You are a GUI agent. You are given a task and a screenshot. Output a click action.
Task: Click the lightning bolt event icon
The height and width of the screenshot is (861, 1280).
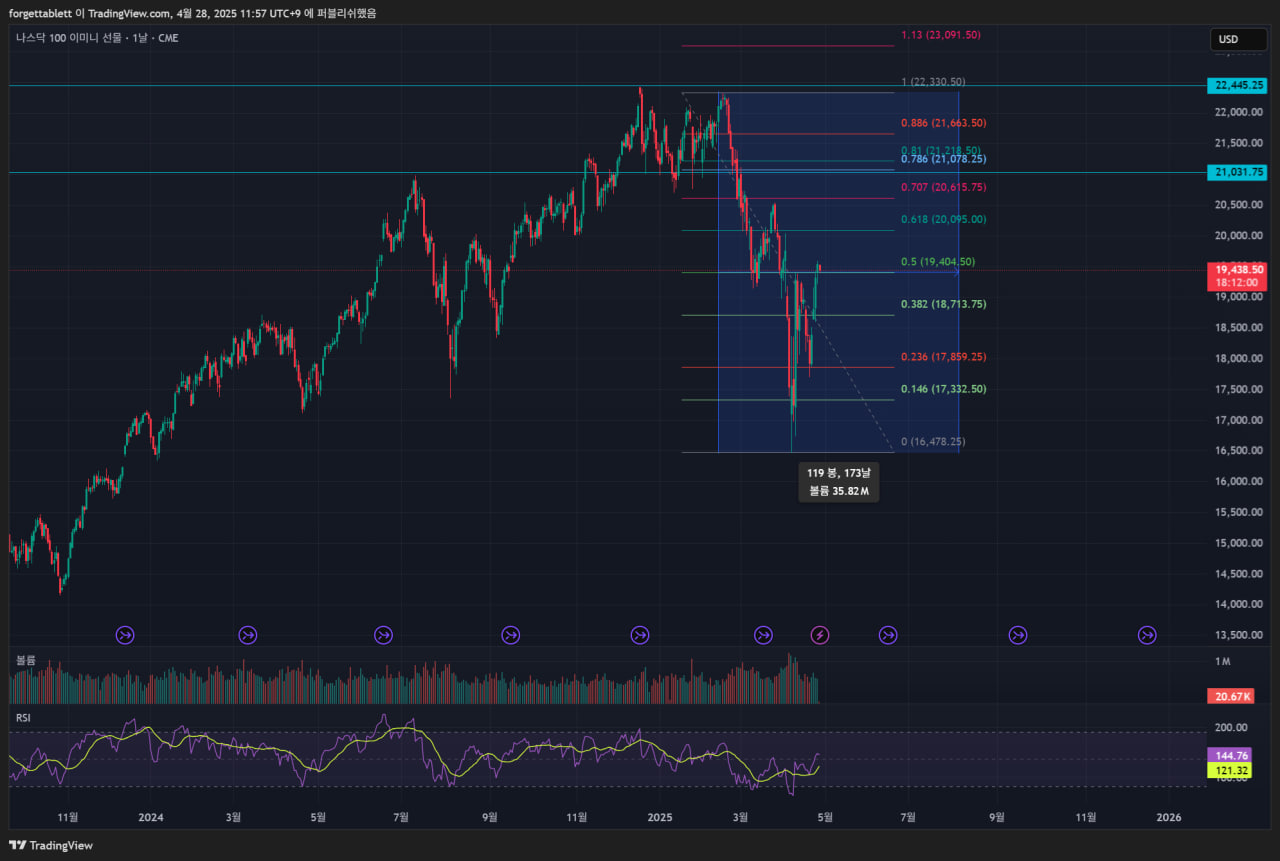[820, 634]
